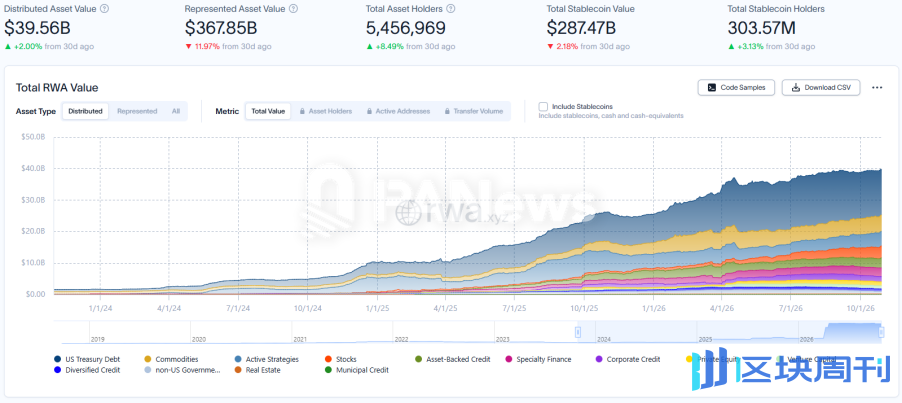
Task: Click the non-US Government legend color dot
Action: tap(148, 370)
